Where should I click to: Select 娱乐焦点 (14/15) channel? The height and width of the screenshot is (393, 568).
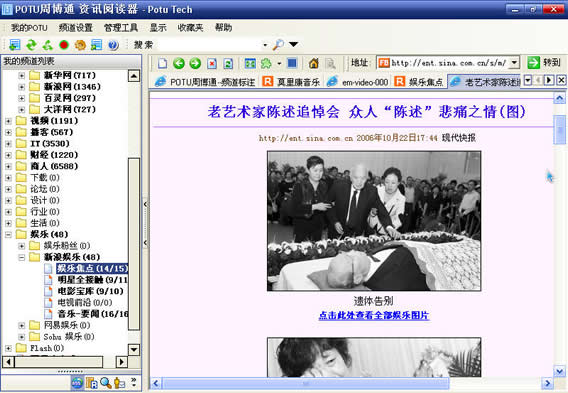pyautogui.click(x=92, y=268)
